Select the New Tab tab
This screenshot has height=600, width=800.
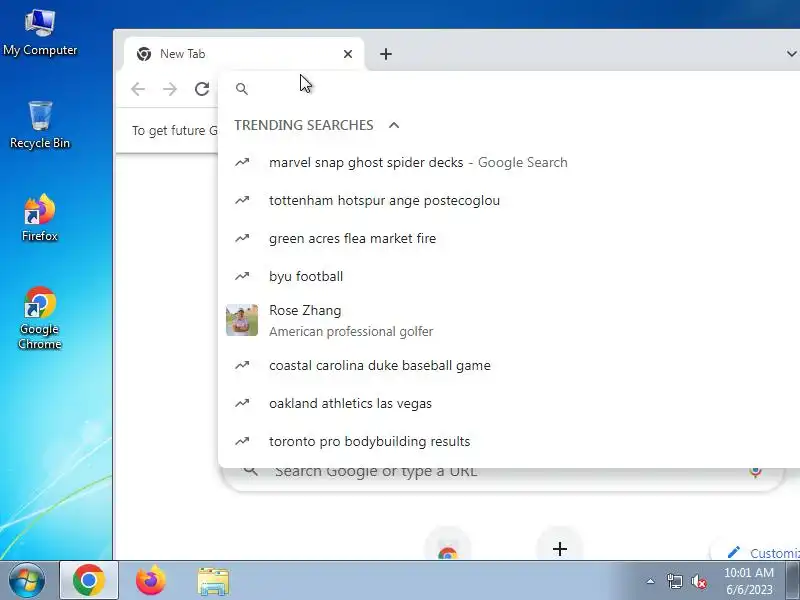tap(244, 54)
